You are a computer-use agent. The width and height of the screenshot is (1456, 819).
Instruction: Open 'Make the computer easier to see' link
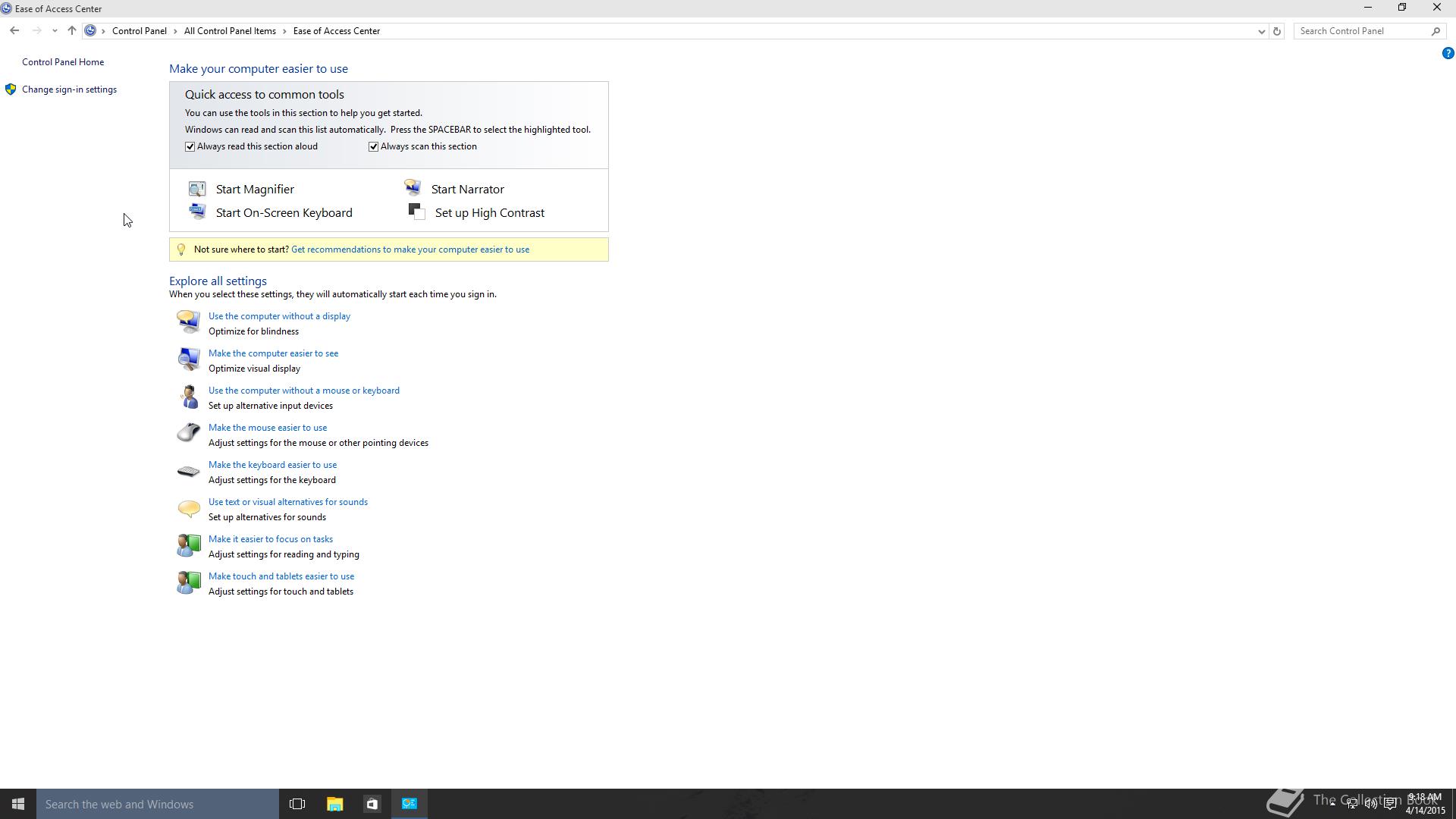tap(273, 353)
